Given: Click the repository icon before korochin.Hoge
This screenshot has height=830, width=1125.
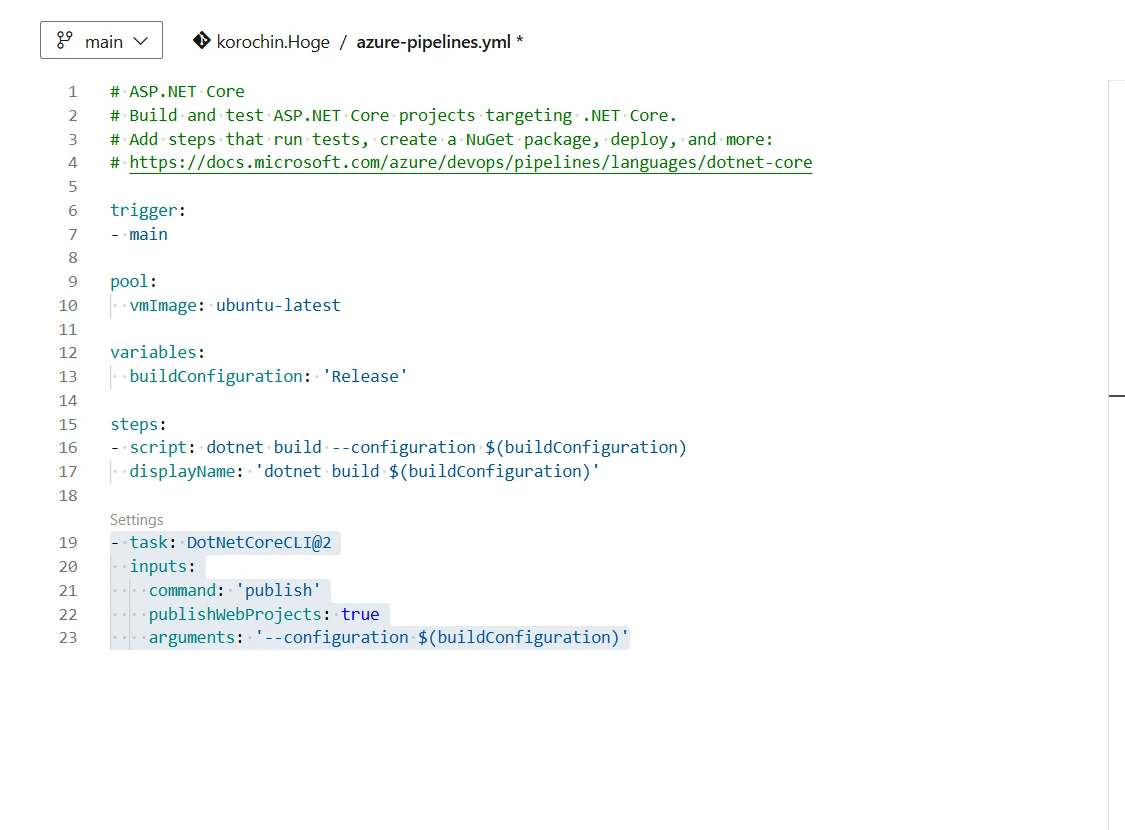Looking at the screenshot, I should coord(201,41).
